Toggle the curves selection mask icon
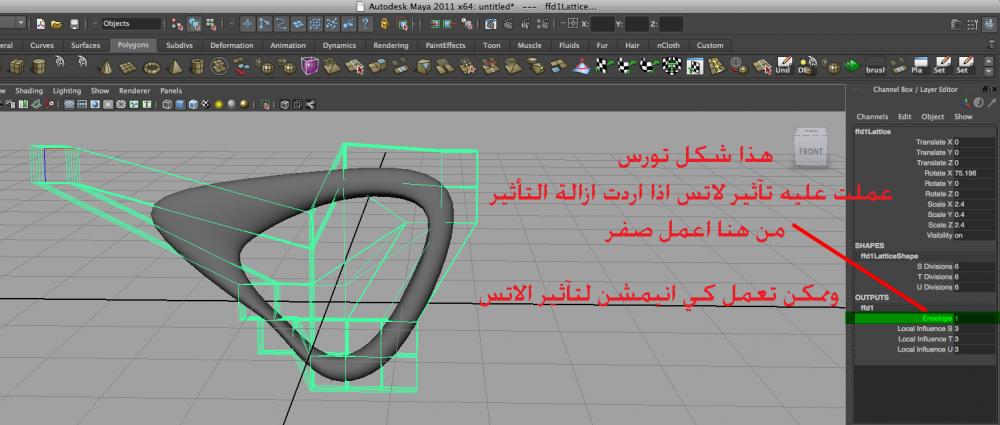 281,24
